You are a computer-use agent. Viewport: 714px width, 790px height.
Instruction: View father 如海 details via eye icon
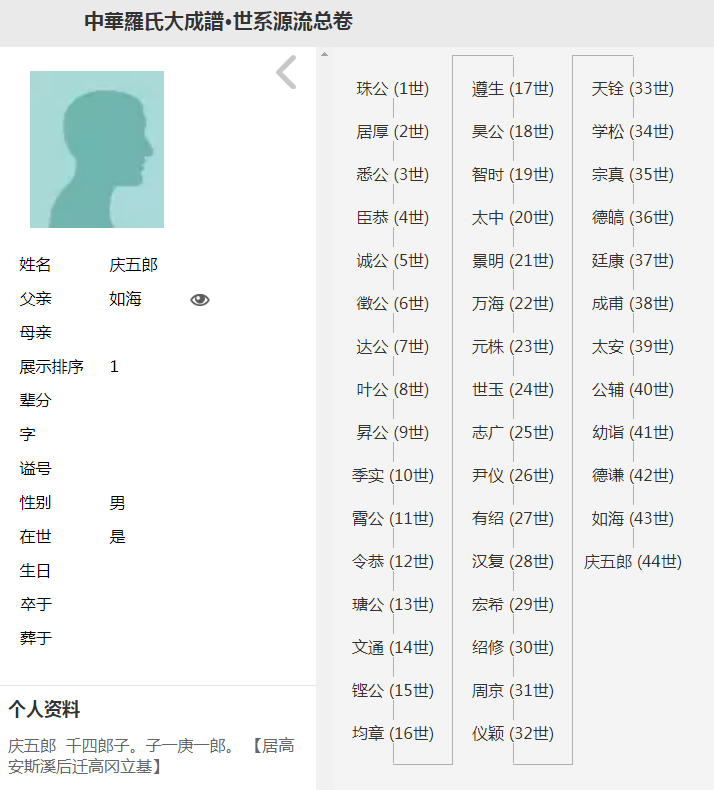point(200,300)
